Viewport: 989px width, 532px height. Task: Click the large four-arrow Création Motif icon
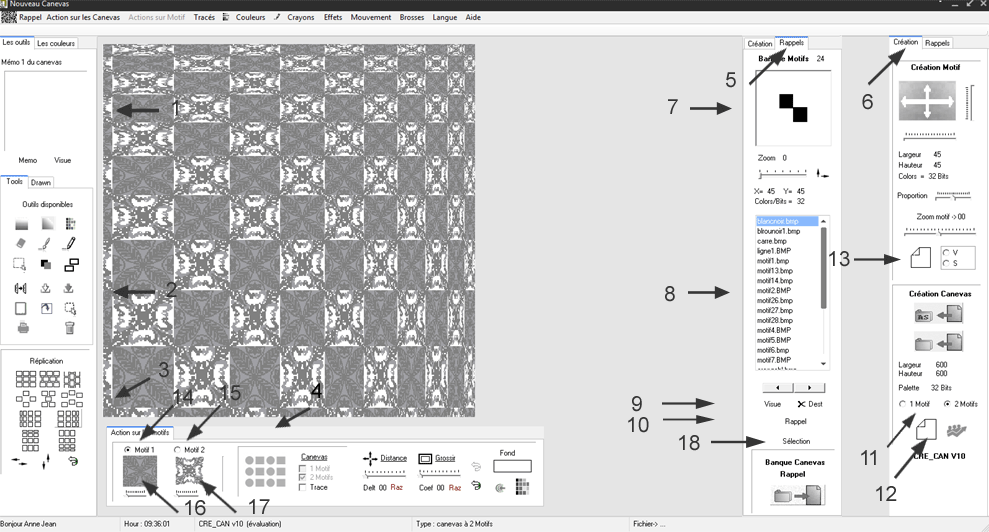click(927, 102)
